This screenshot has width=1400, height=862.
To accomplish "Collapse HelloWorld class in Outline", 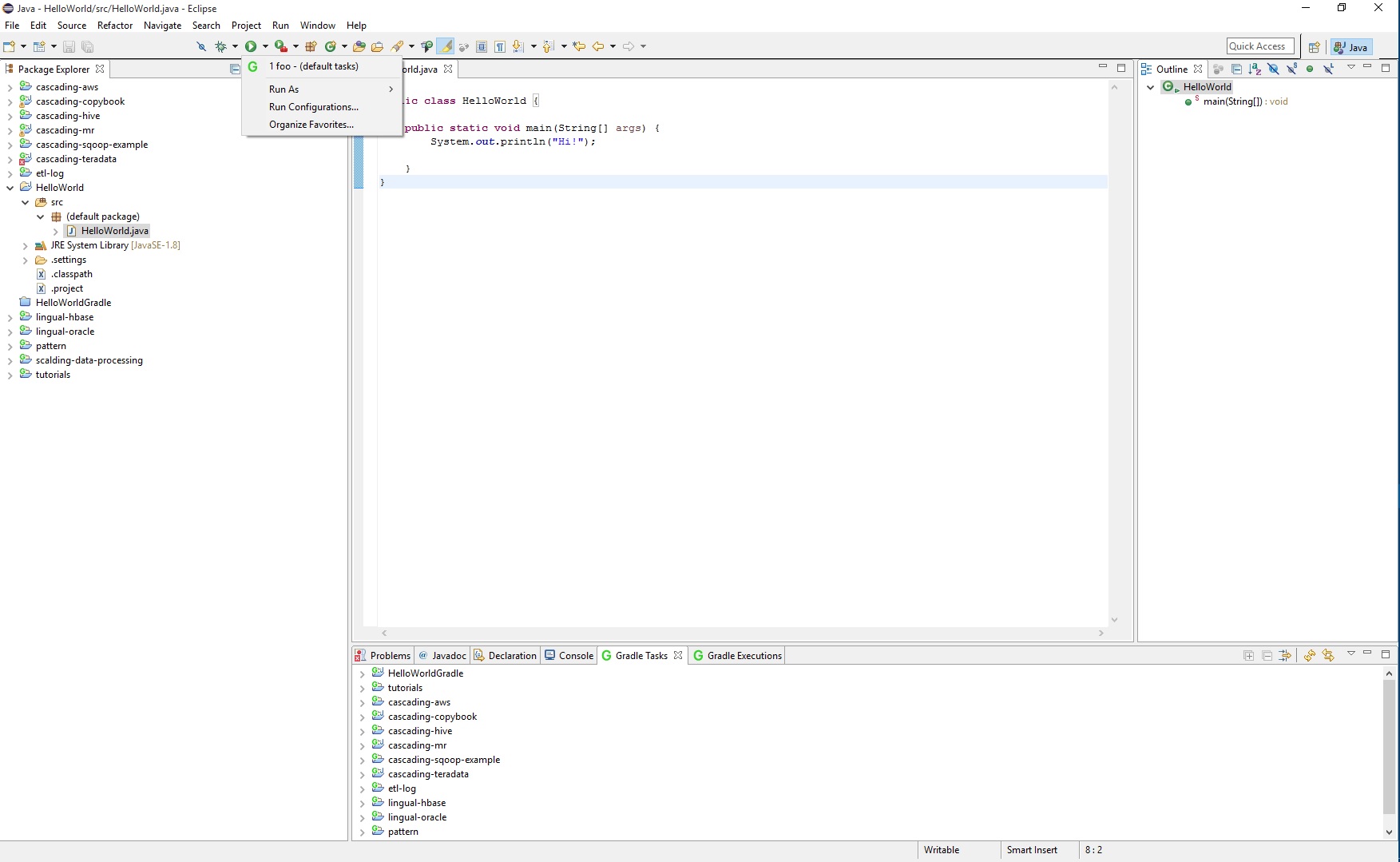I will coord(1150,87).
